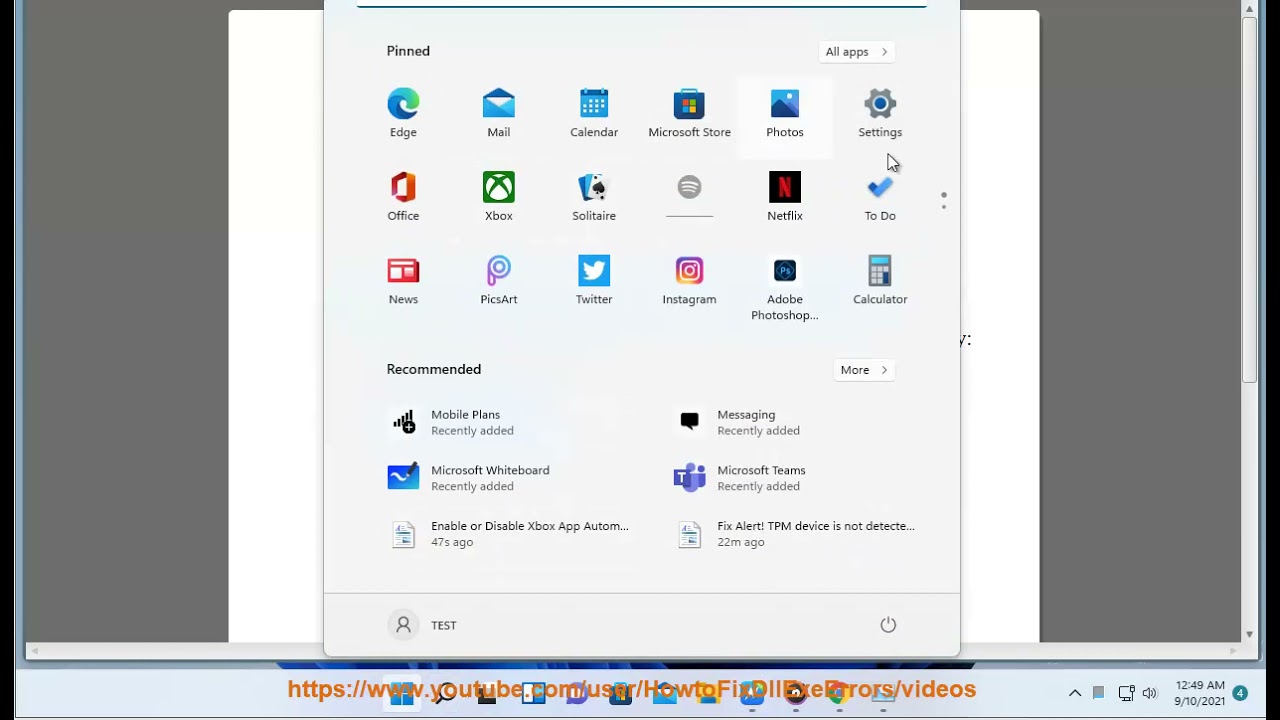Open the TEST user account menu
The image size is (1280, 720).
423,625
